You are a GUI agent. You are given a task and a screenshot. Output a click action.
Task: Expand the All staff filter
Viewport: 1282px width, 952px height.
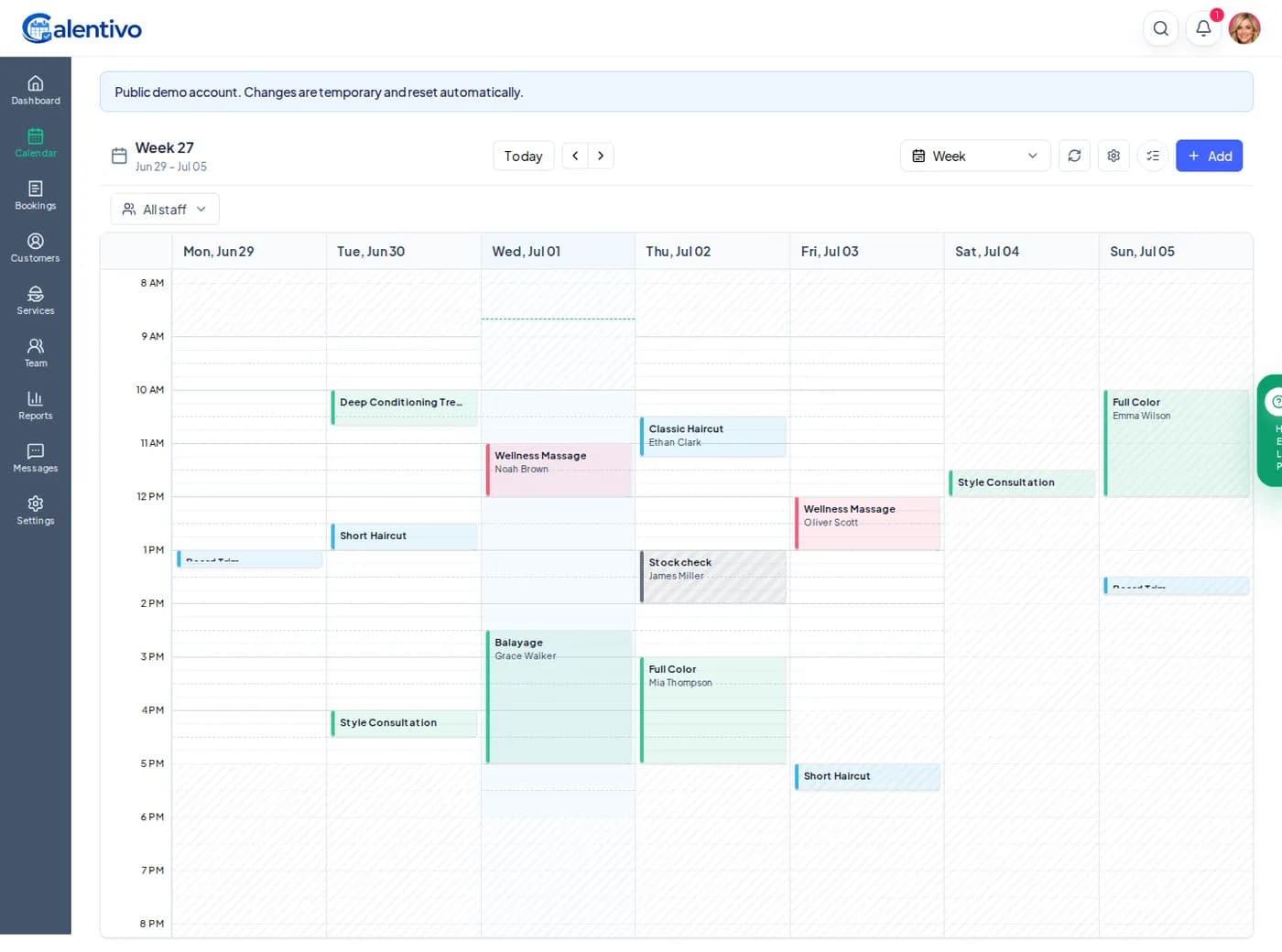pos(165,209)
